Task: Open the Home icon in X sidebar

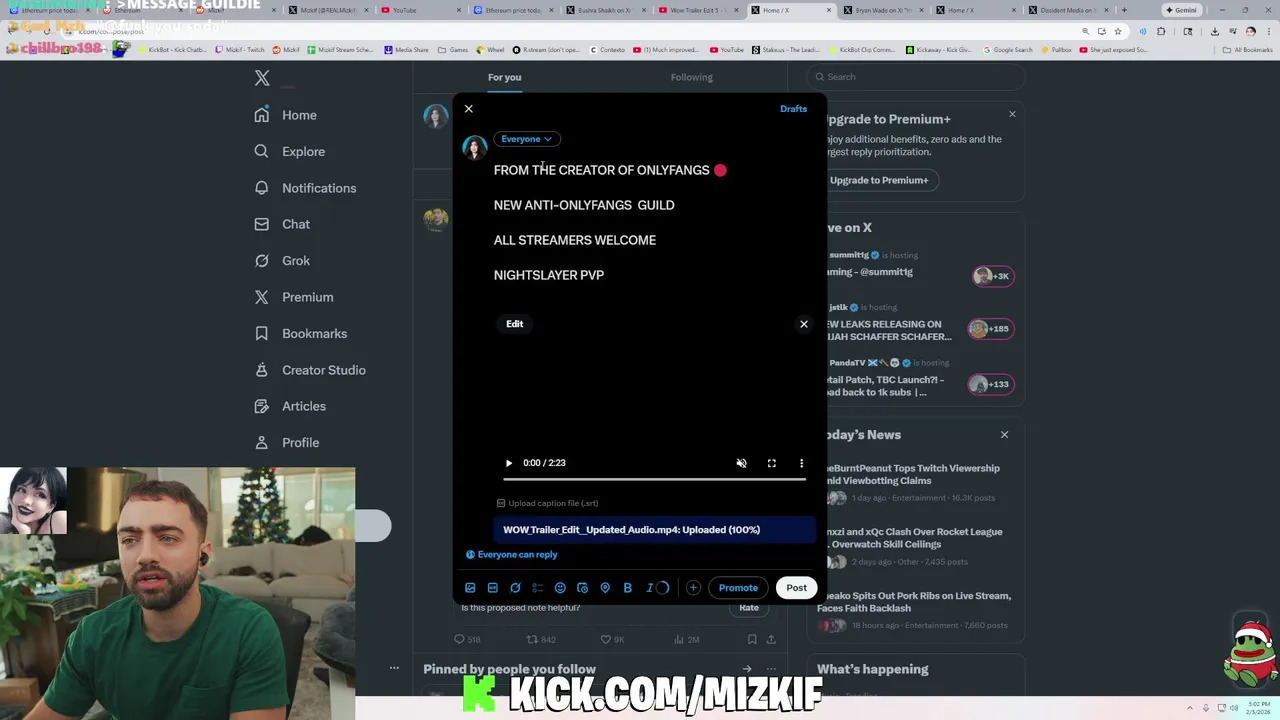Action: (x=262, y=115)
